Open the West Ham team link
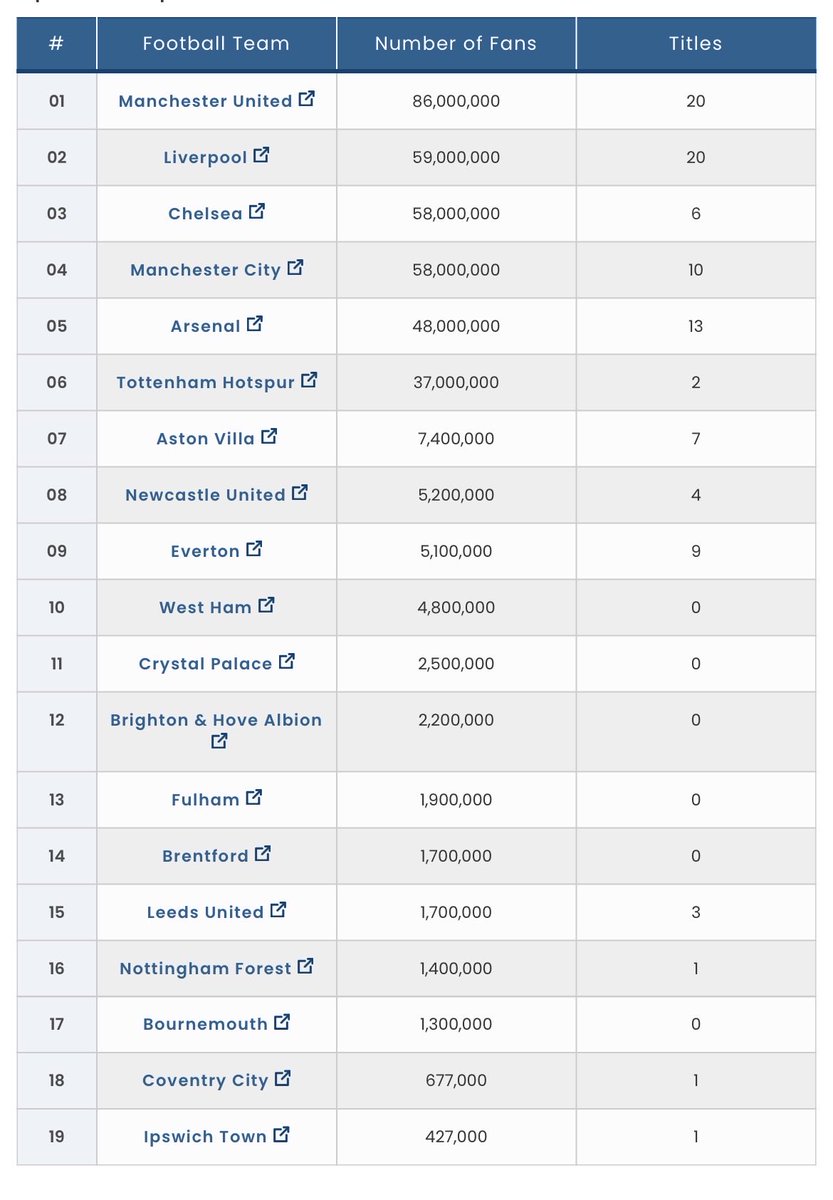 click(x=205, y=607)
